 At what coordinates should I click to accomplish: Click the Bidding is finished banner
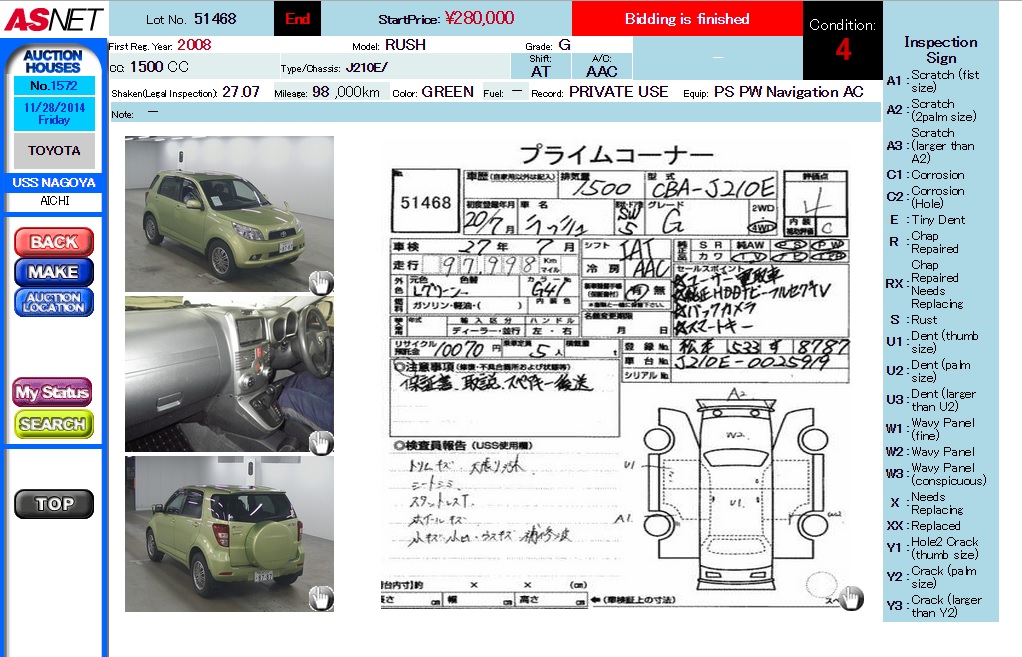coord(687,19)
